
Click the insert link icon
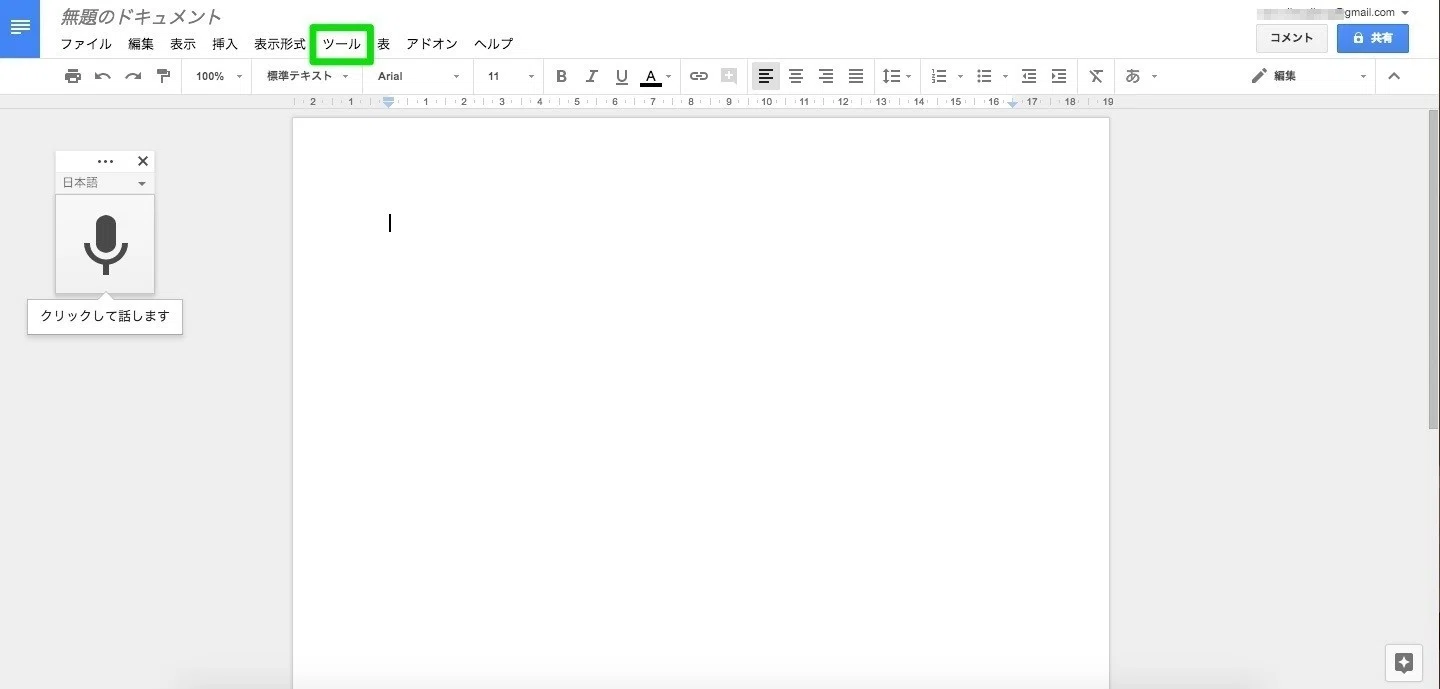pyautogui.click(x=699, y=76)
